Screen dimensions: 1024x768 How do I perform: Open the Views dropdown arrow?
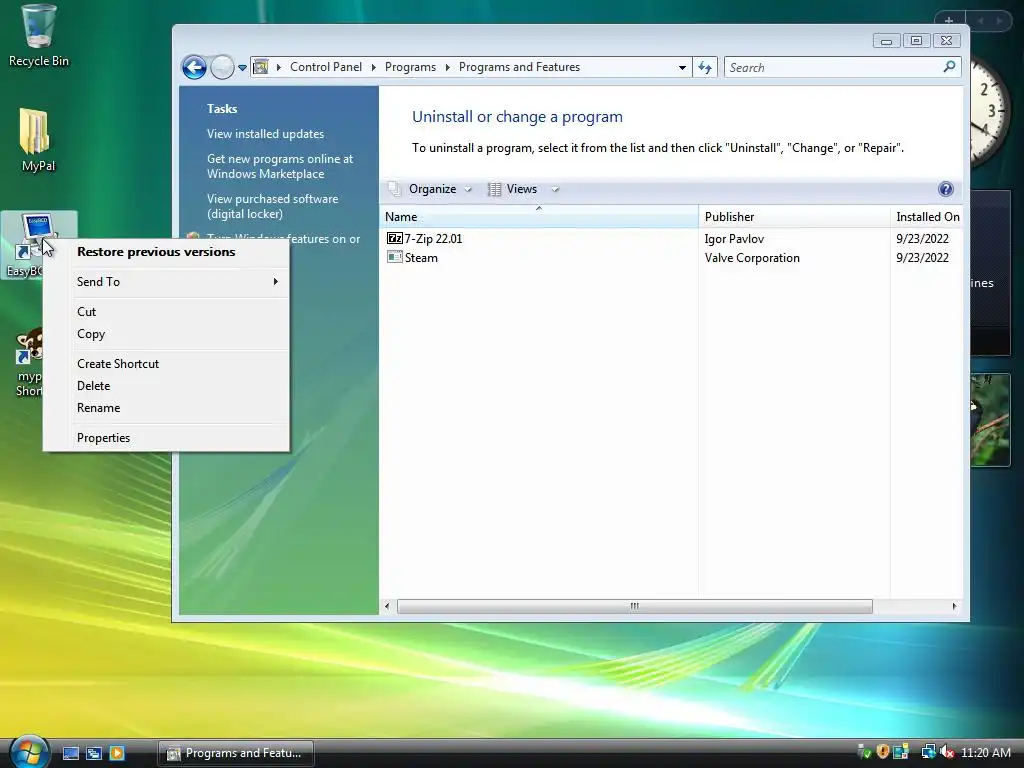(555, 189)
